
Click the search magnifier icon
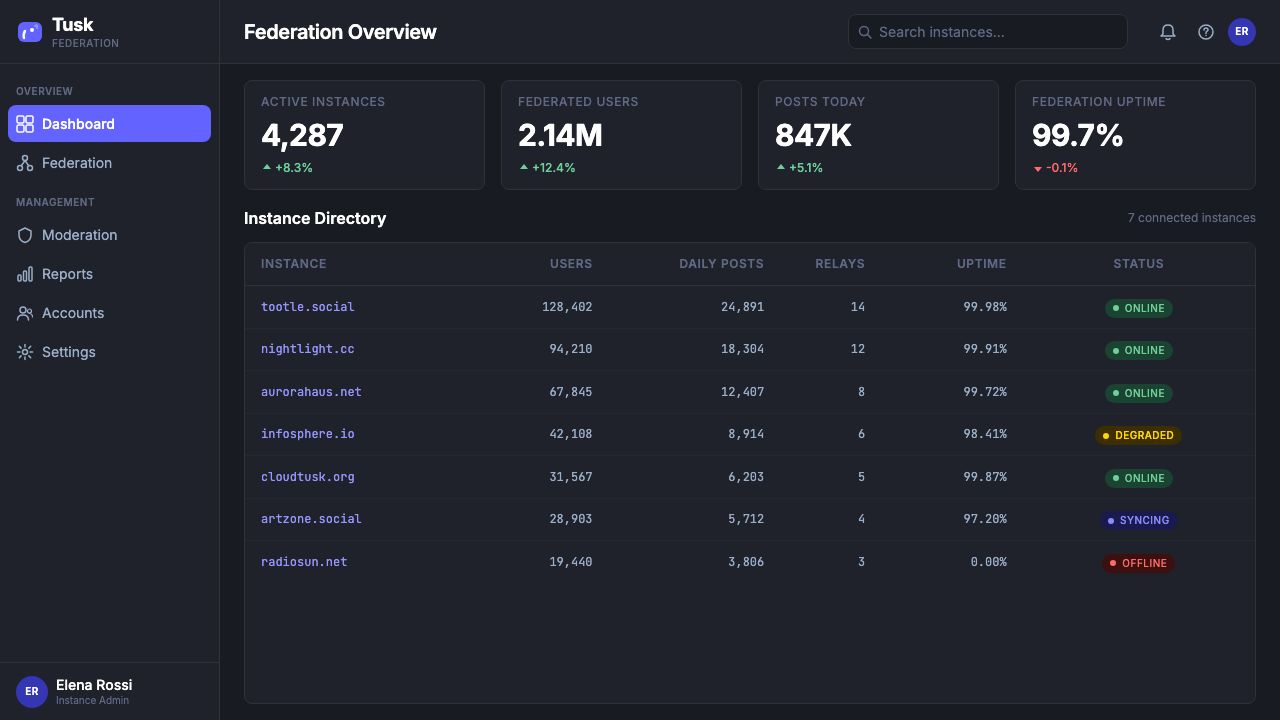866,32
